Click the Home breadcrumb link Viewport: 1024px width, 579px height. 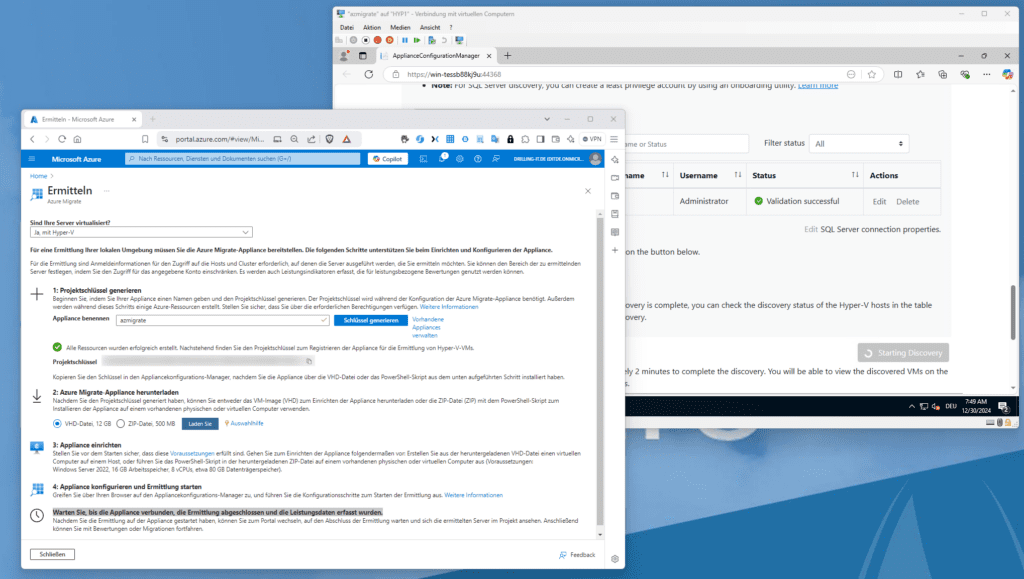(x=39, y=176)
